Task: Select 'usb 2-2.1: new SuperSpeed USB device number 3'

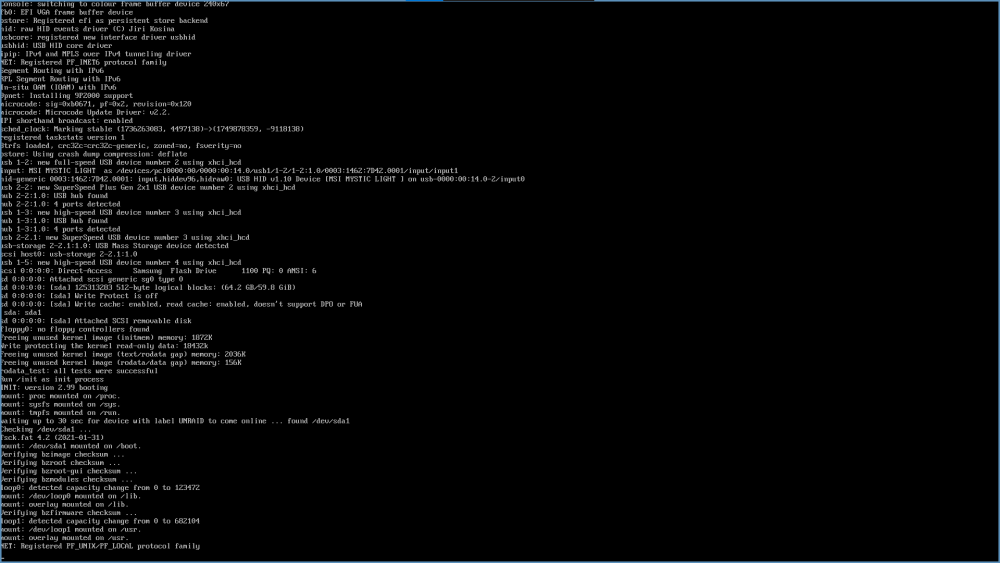Action: (x=125, y=237)
